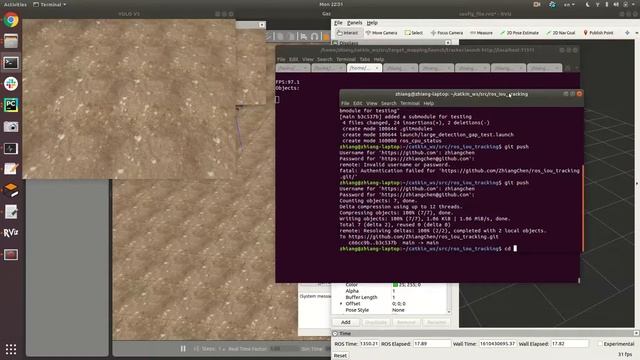The height and width of the screenshot is (360, 640).
Task: Open Tabs menu in the back terminal window
Action: click(364, 59)
